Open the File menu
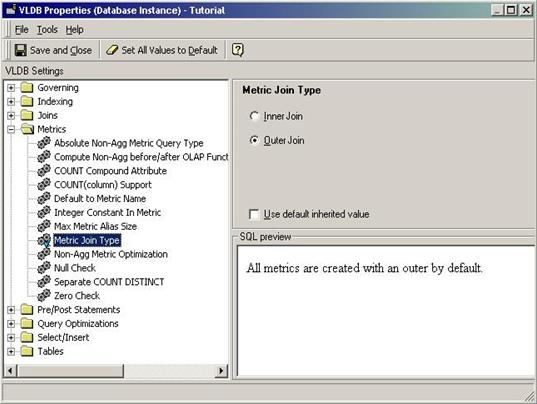 (22, 30)
